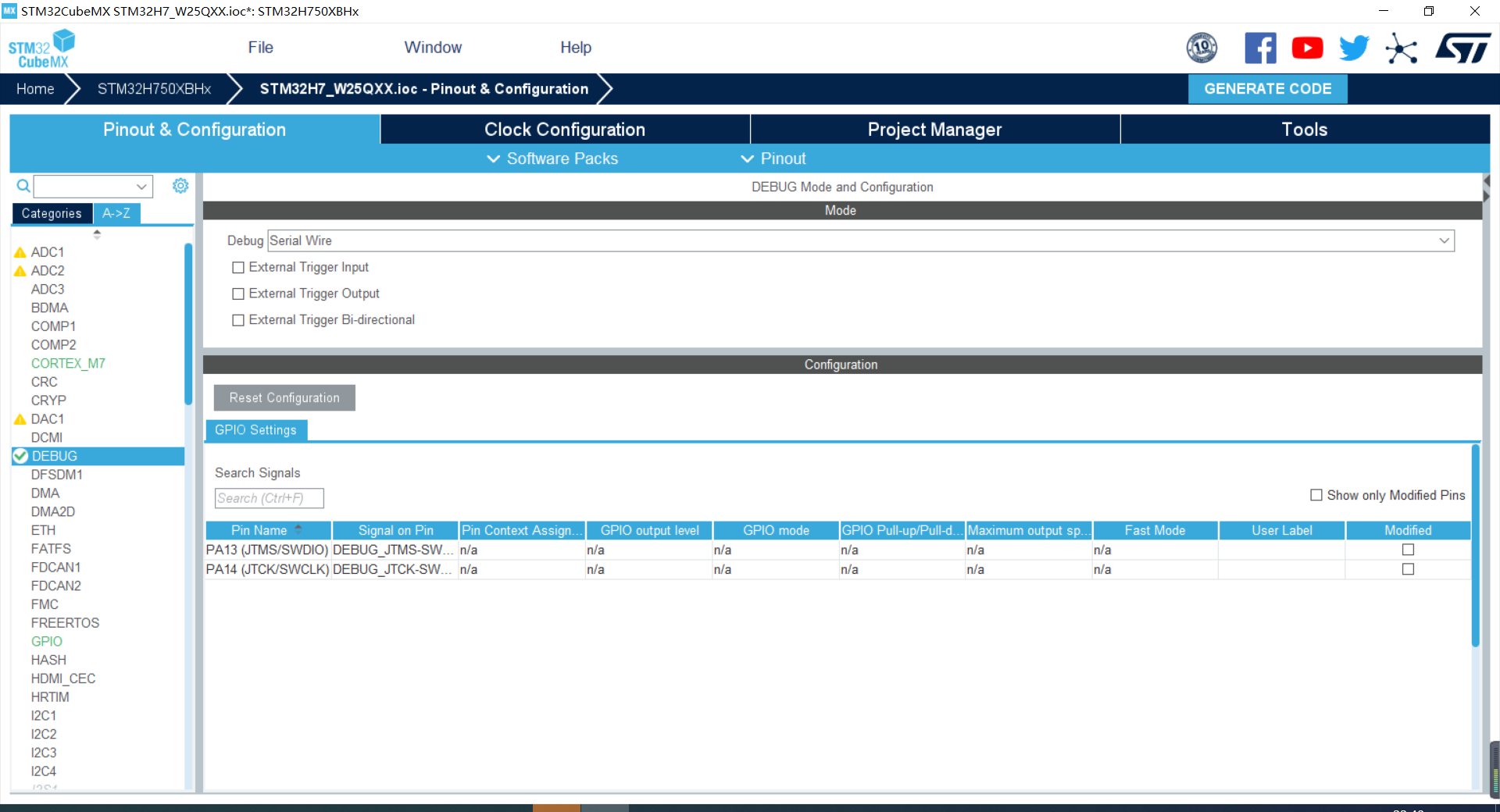Click the PA14 (JTCK/SWCLK) pin cell
The width and height of the screenshot is (1500, 812).
pos(267,569)
